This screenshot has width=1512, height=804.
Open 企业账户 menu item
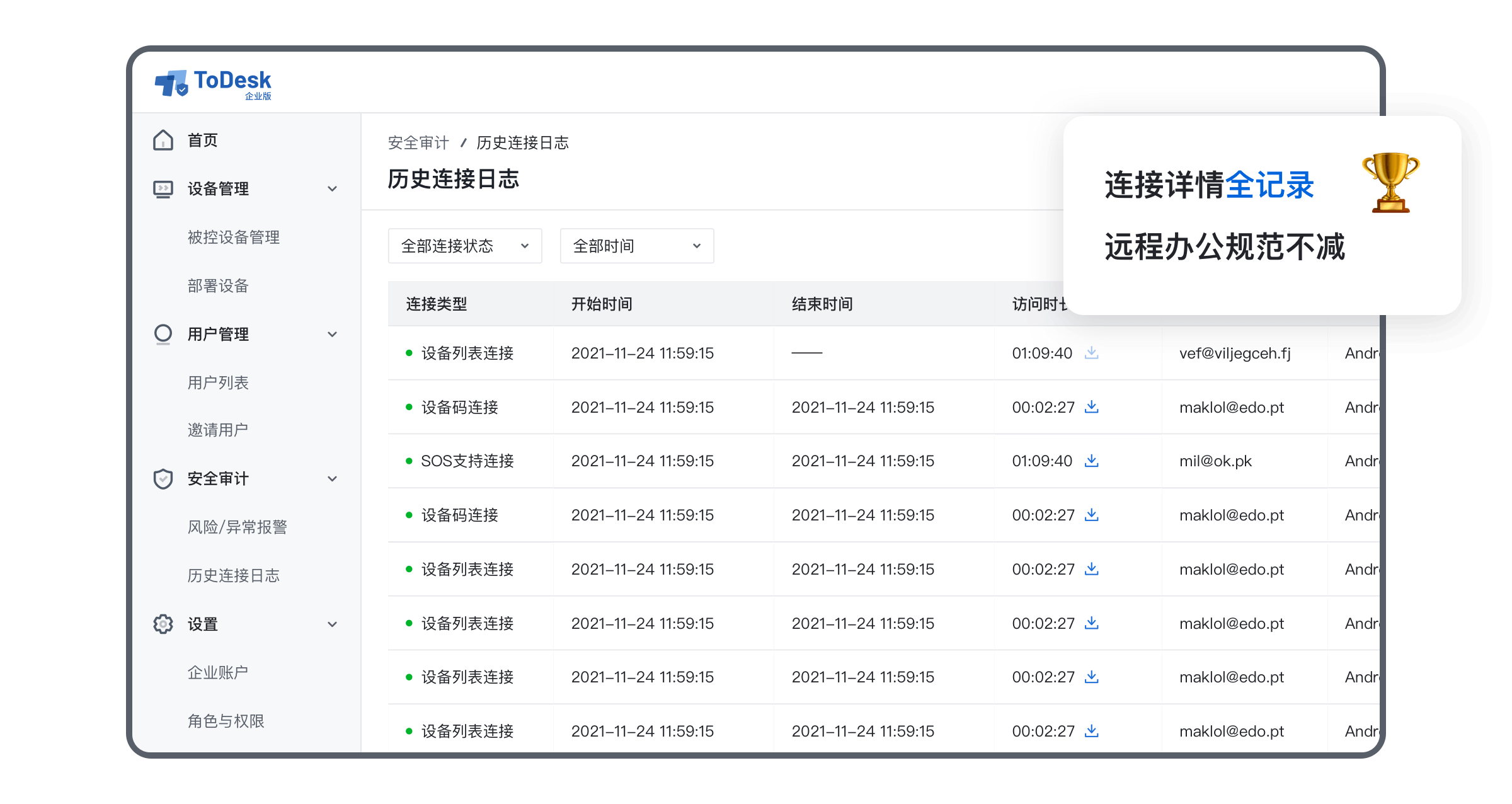tap(218, 672)
